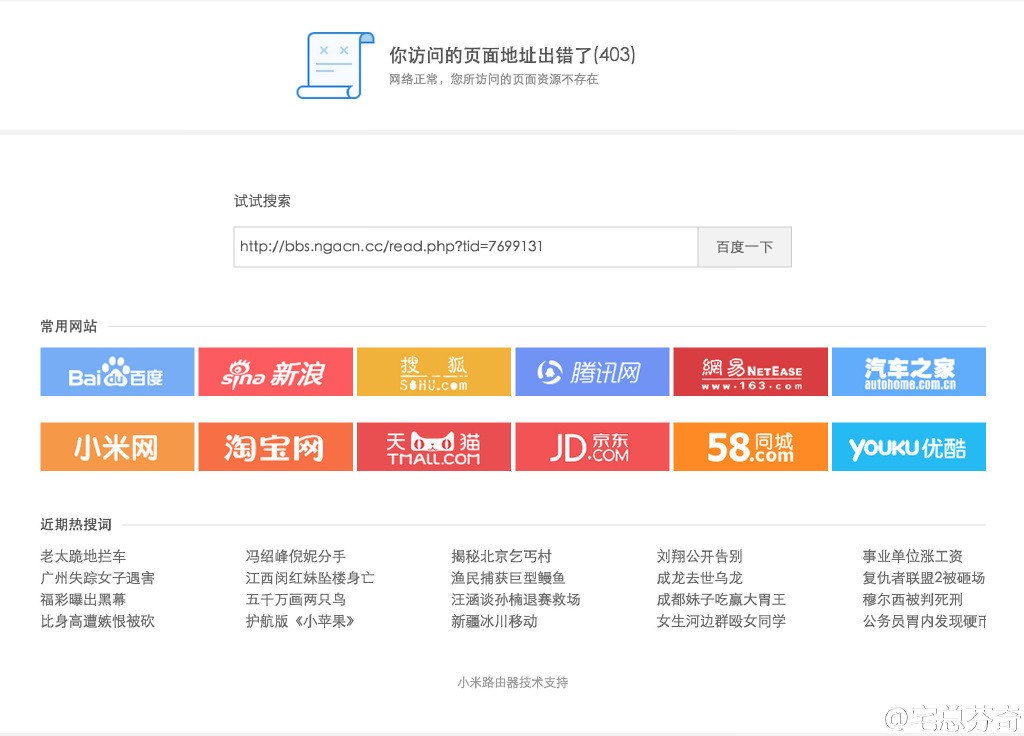Visit autohome.com.cn 汽车之家 shortcut

[x=908, y=371]
